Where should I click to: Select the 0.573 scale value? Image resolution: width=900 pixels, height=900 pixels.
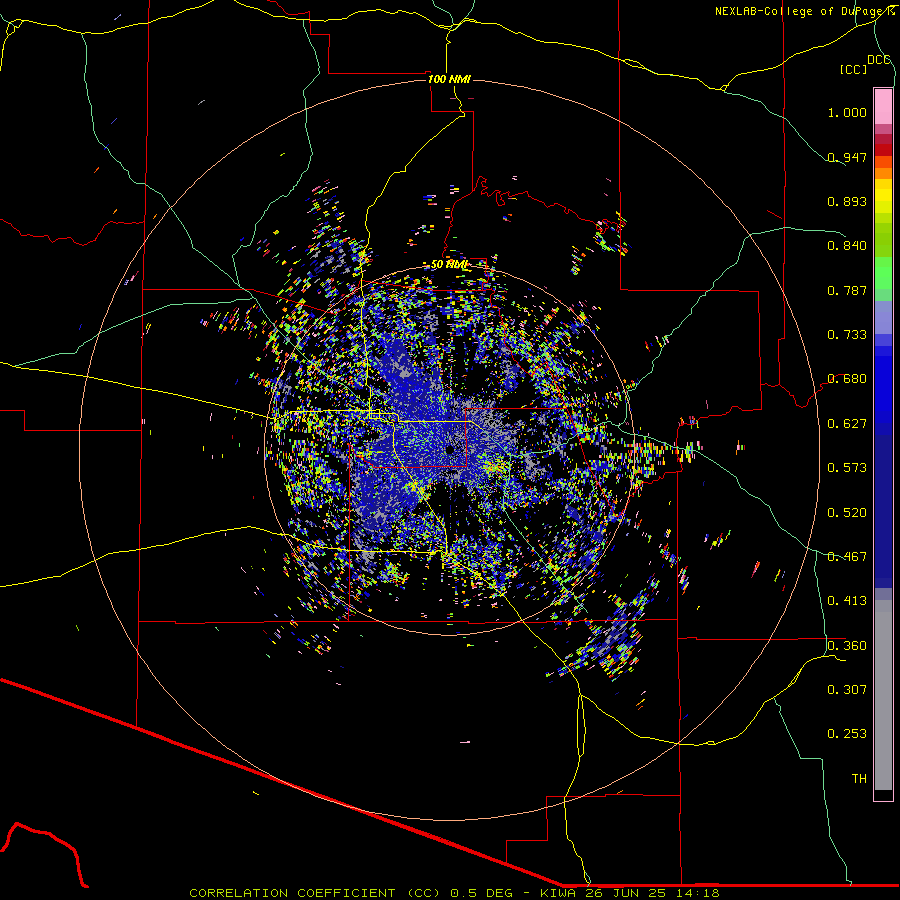[847, 468]
